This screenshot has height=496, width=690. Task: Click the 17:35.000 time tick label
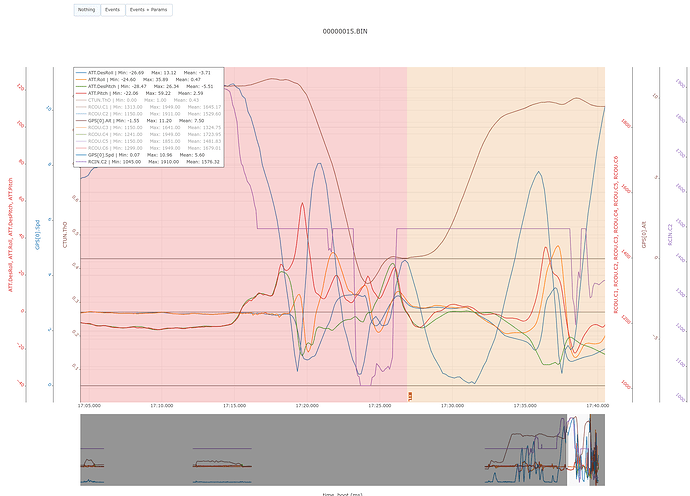click(525, 406)
